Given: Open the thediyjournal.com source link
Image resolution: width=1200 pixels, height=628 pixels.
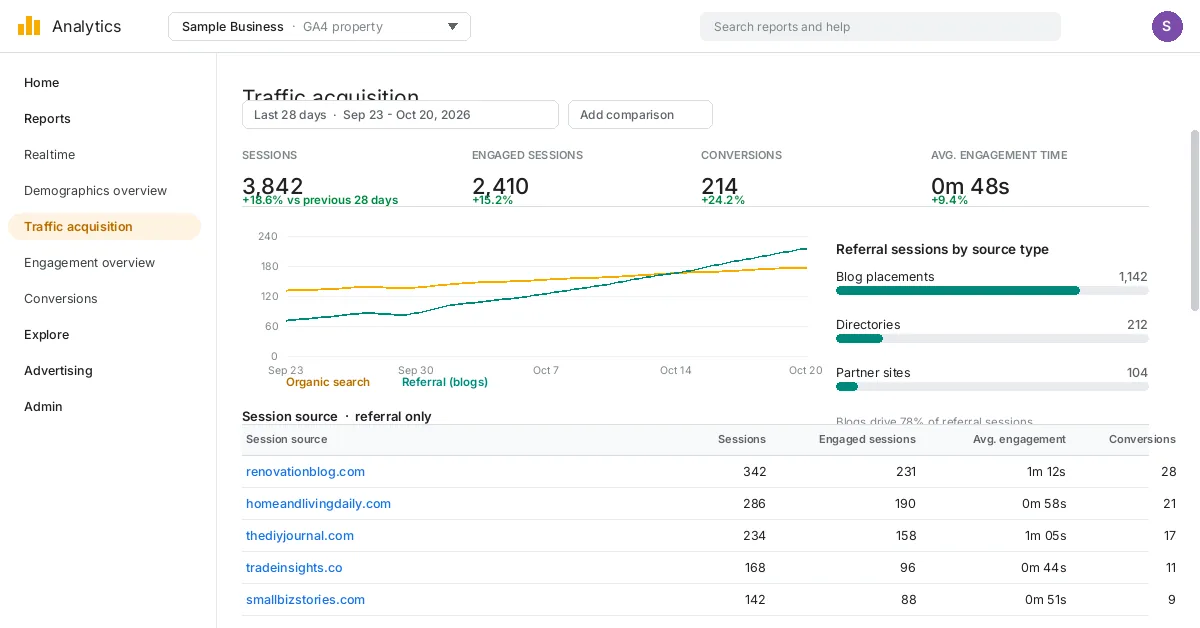Looking at the screenshot, I should point(300,536).
